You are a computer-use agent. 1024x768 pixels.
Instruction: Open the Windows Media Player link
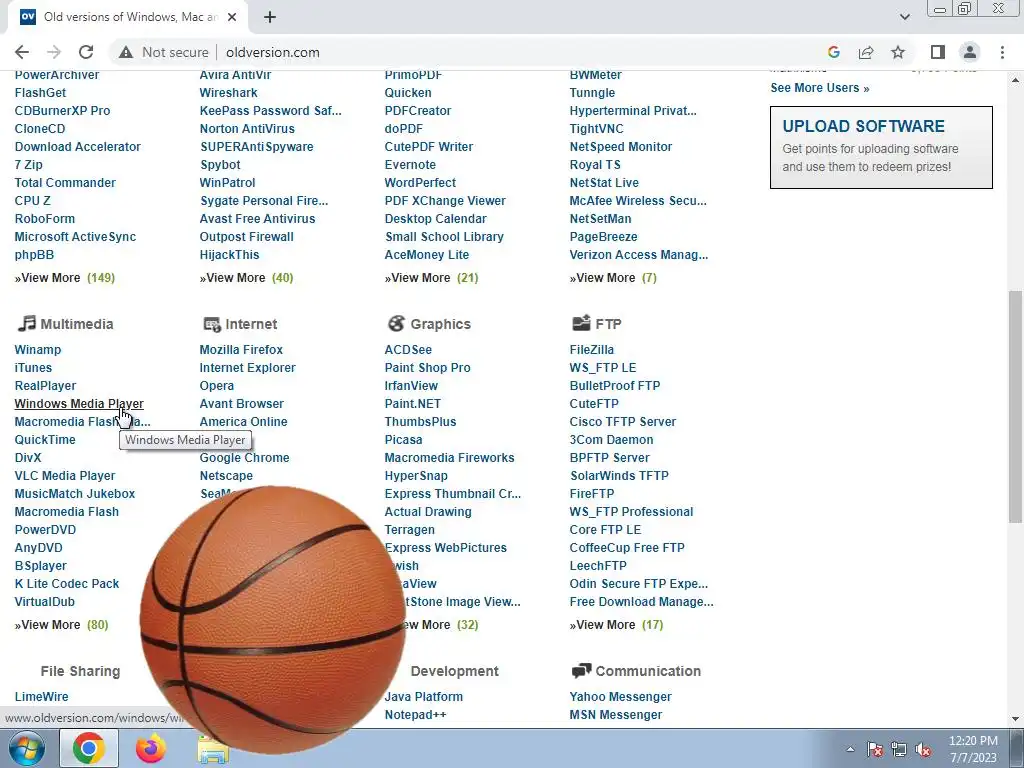(x=79, y=404)
